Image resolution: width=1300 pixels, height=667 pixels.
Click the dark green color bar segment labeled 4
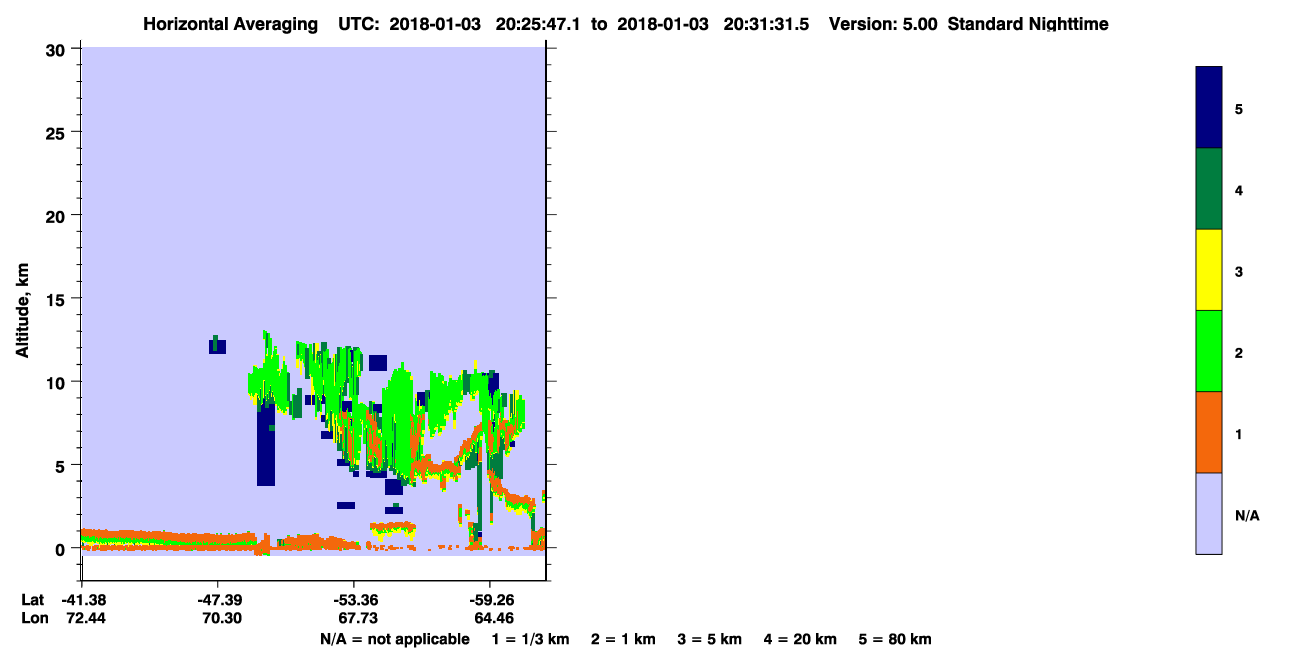1209,189
